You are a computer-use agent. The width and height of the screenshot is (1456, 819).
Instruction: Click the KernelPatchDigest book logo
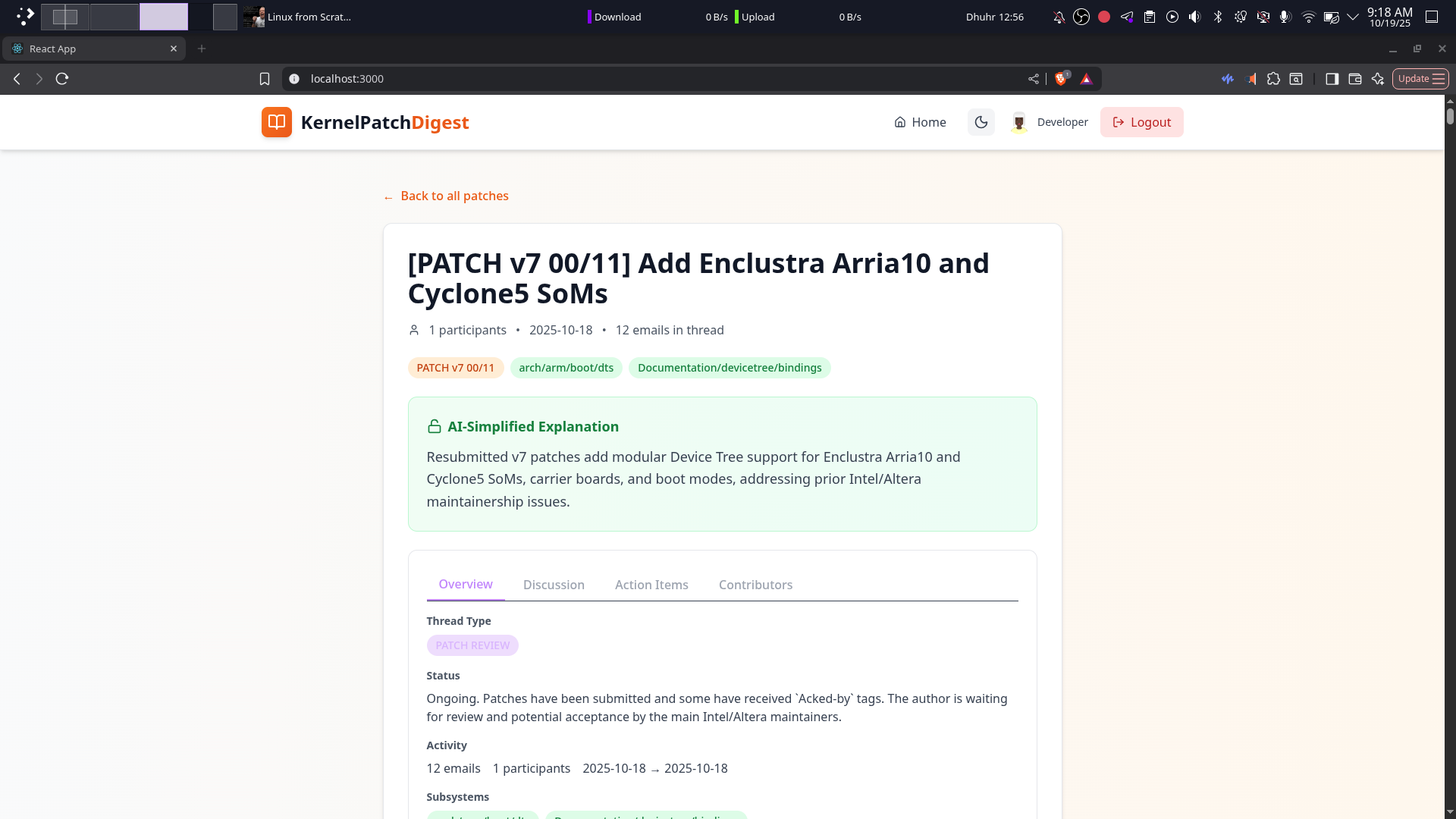277,122
